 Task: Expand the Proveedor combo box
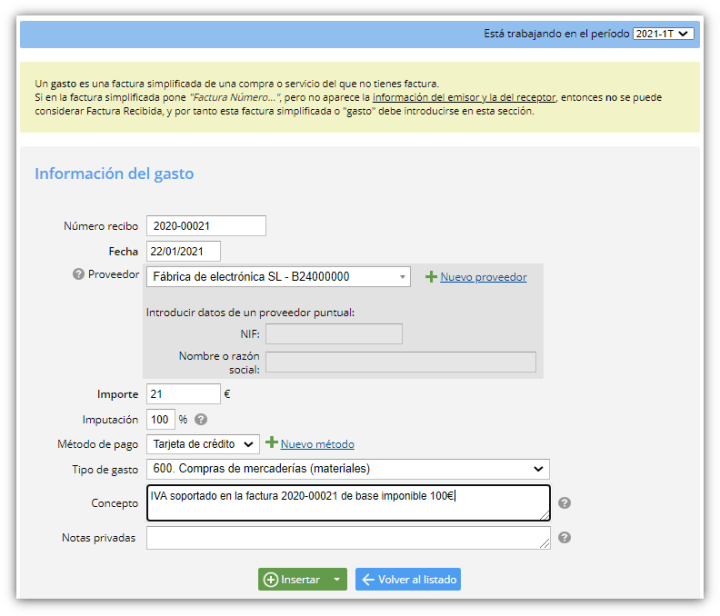pos(278,277)
